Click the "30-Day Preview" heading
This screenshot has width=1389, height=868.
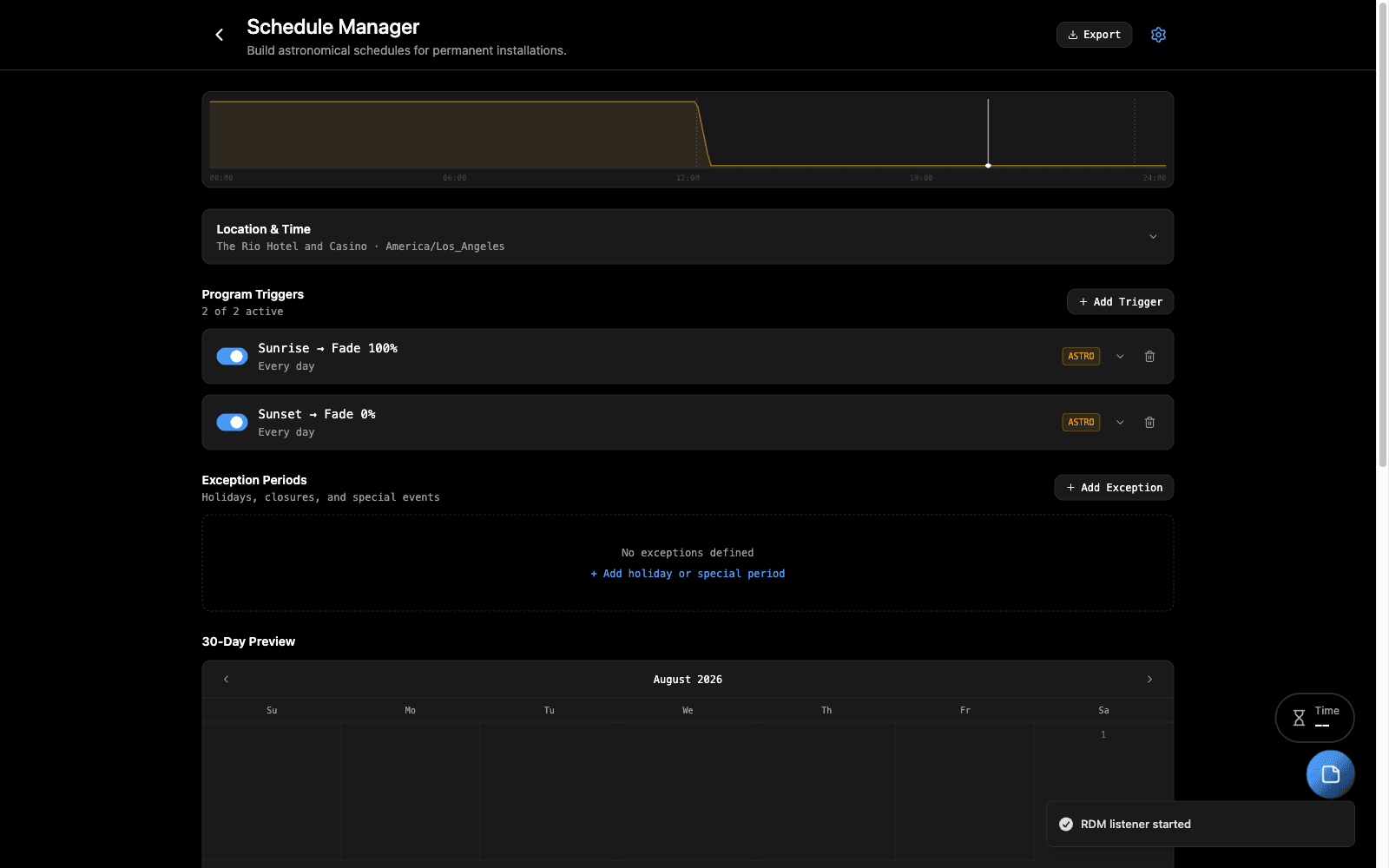tap(248, 641)
